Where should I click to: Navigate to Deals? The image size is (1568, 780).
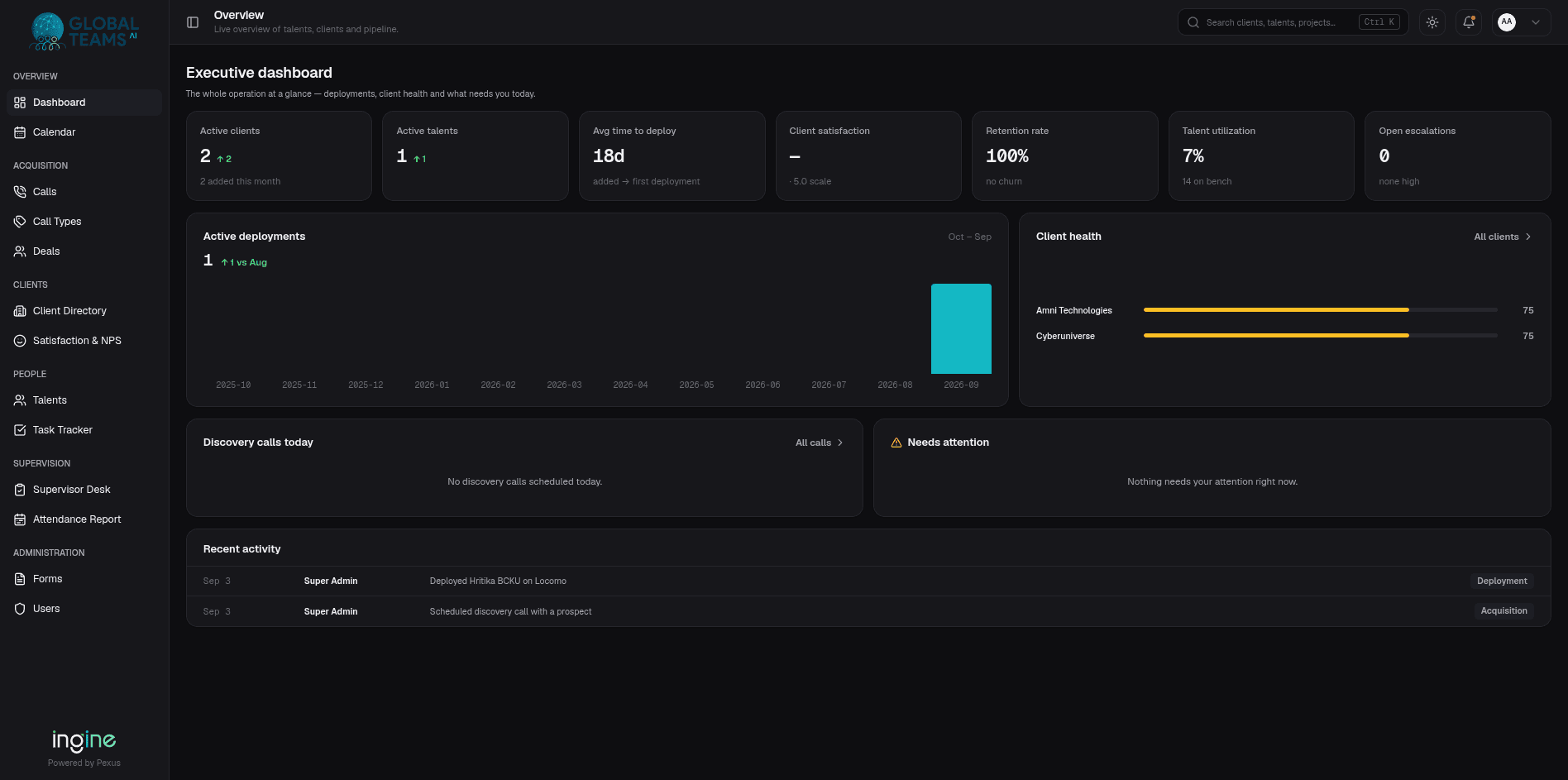point(84,251)
